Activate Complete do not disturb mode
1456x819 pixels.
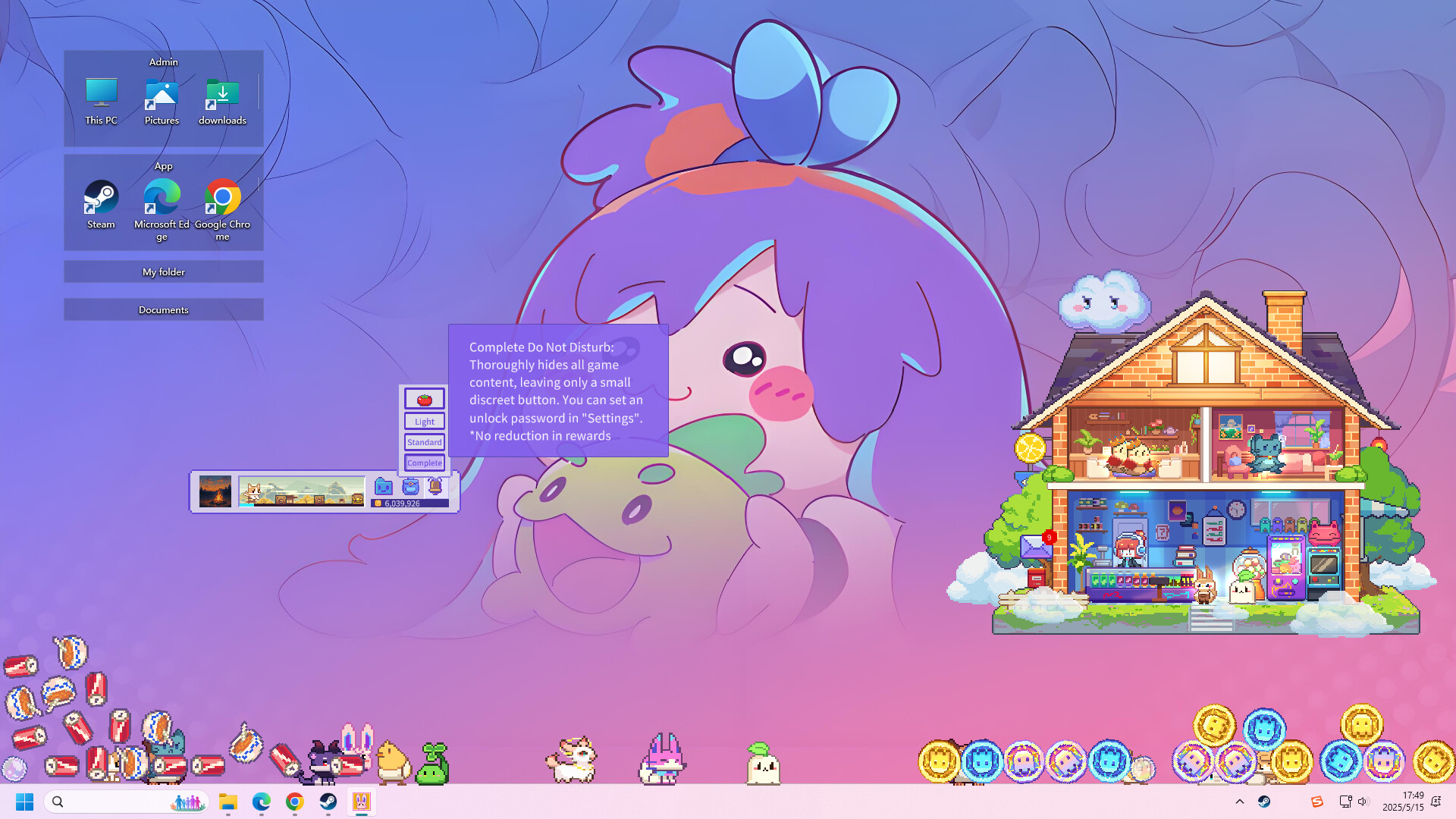(x=424, y=463)
